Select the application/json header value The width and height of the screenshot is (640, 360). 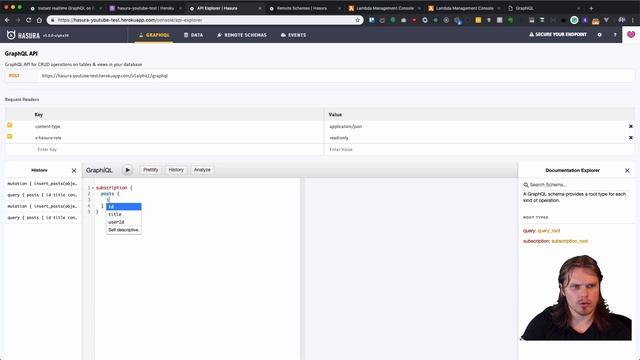tap(346, 127)
